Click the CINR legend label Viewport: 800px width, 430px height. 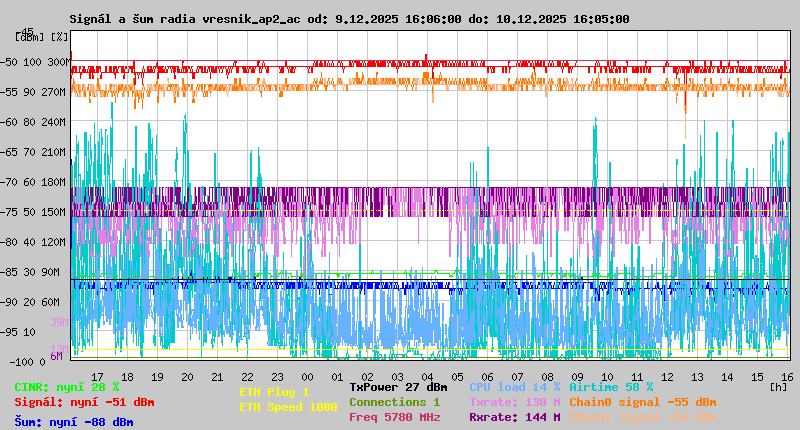click(x=66, y=387)
